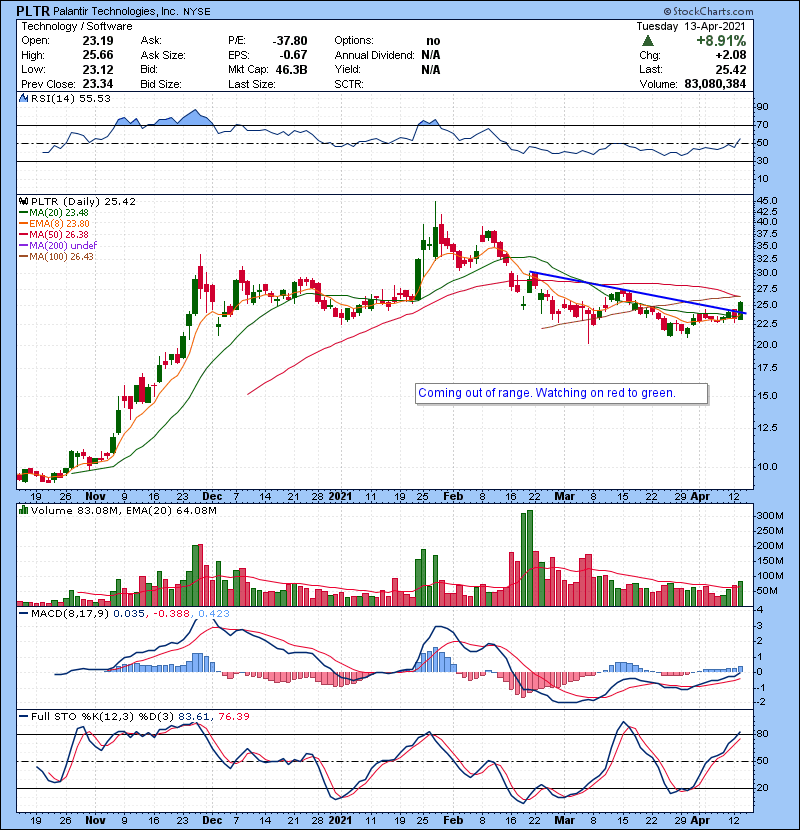Click the P/E -37.80 value
Screen dimensions: 800x830
tap(290, 41)
